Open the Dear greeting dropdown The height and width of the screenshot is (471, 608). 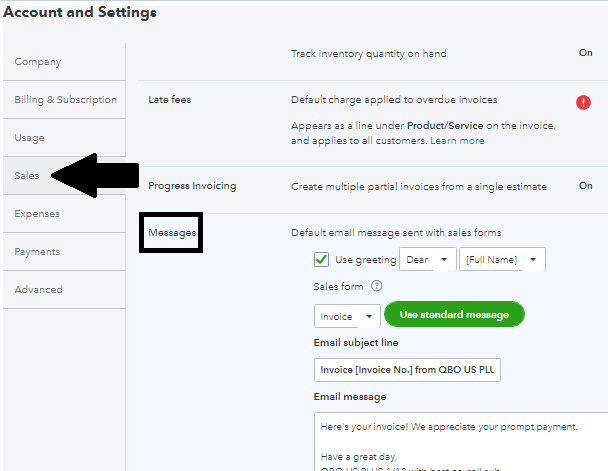427,260
